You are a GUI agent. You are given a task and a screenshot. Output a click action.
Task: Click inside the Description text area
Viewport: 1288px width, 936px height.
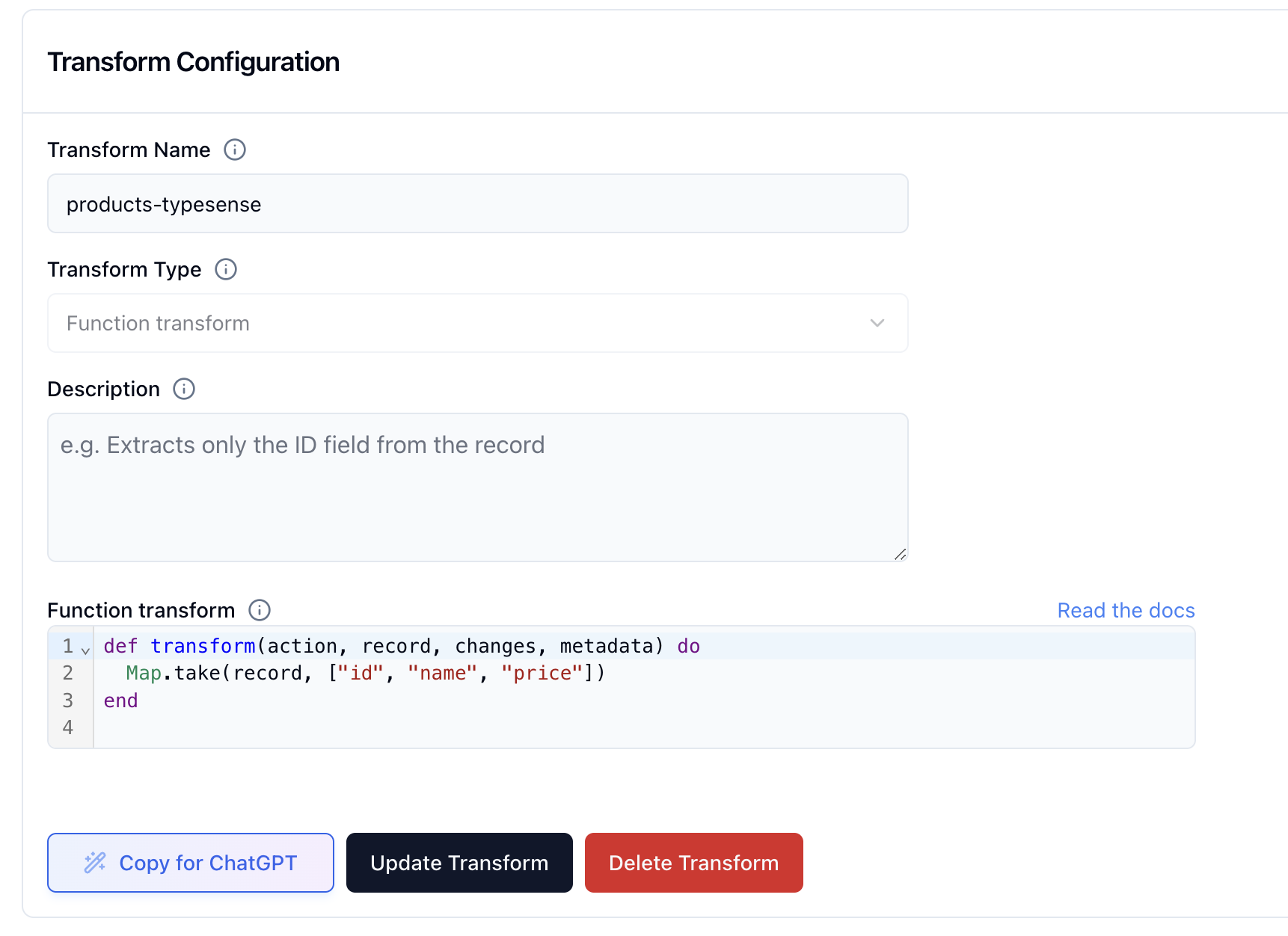click(478, 486)
